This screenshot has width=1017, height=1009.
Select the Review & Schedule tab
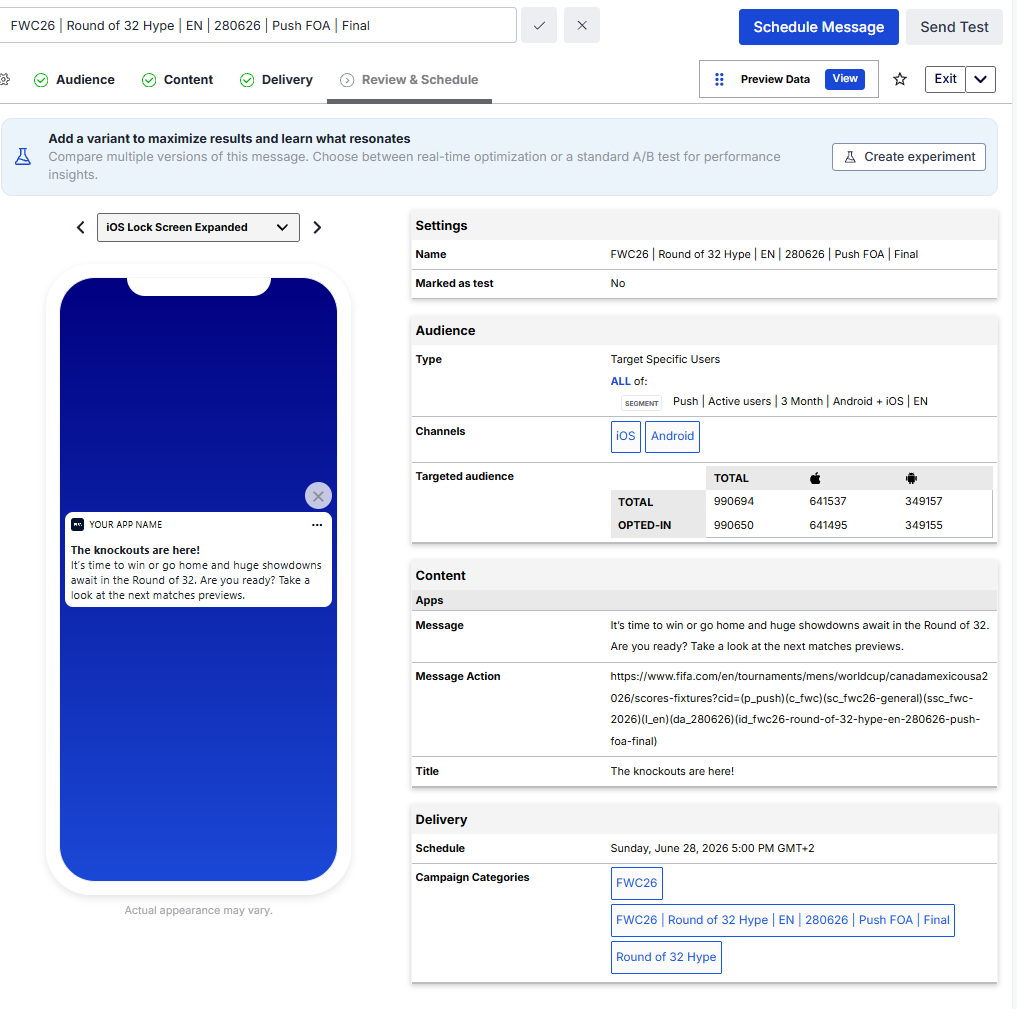click(409, 80)
